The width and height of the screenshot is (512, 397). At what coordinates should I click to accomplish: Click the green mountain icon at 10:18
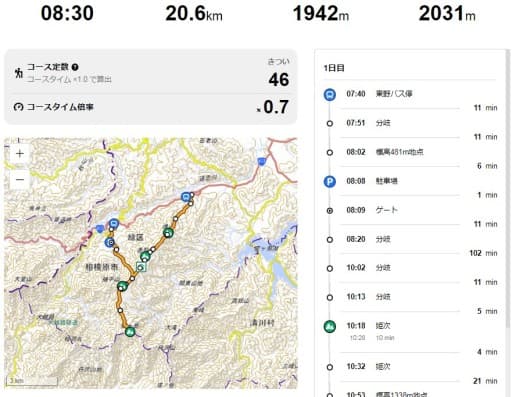pyautogui.click(x=330, y=326)
